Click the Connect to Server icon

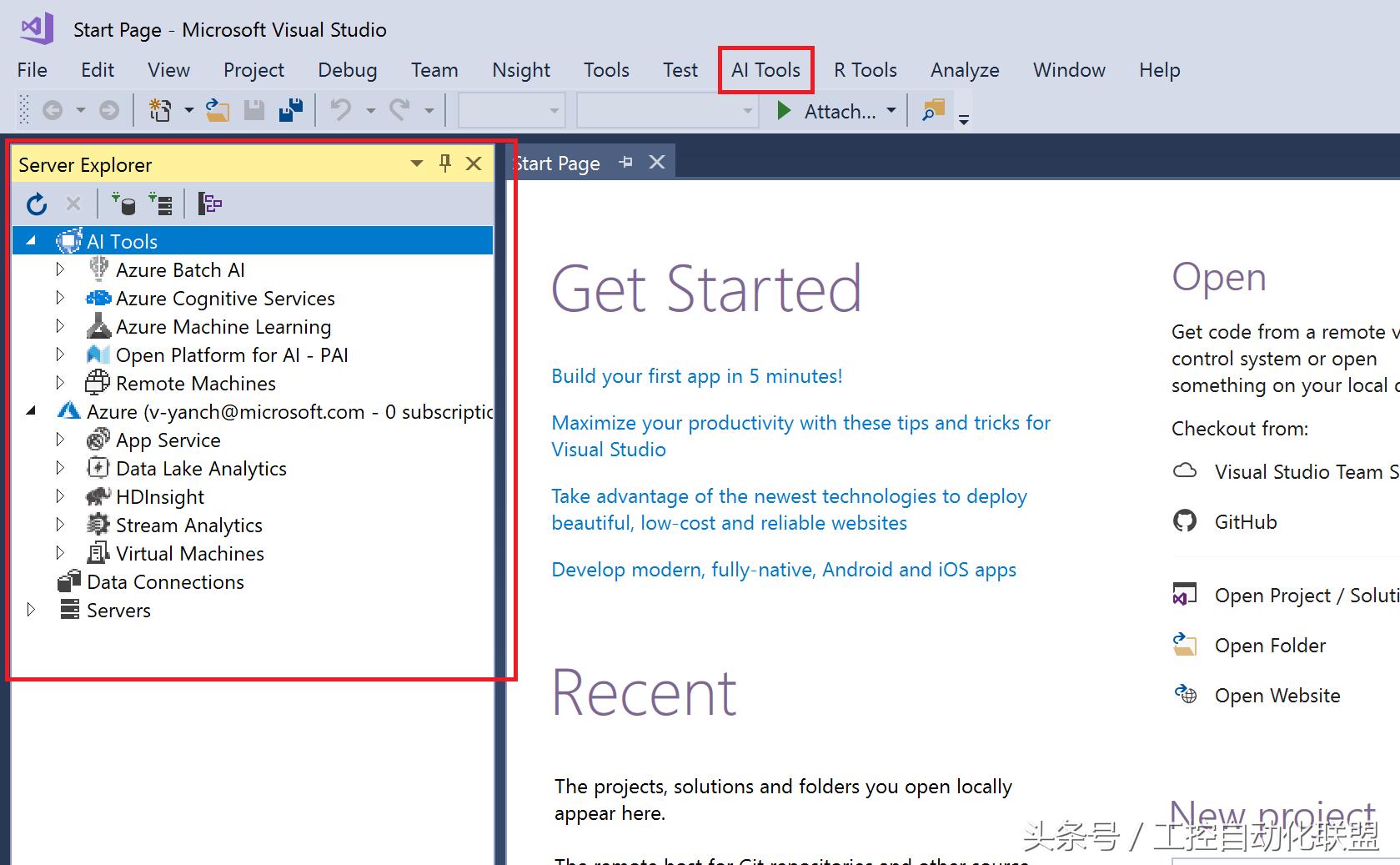coord(161,204)
